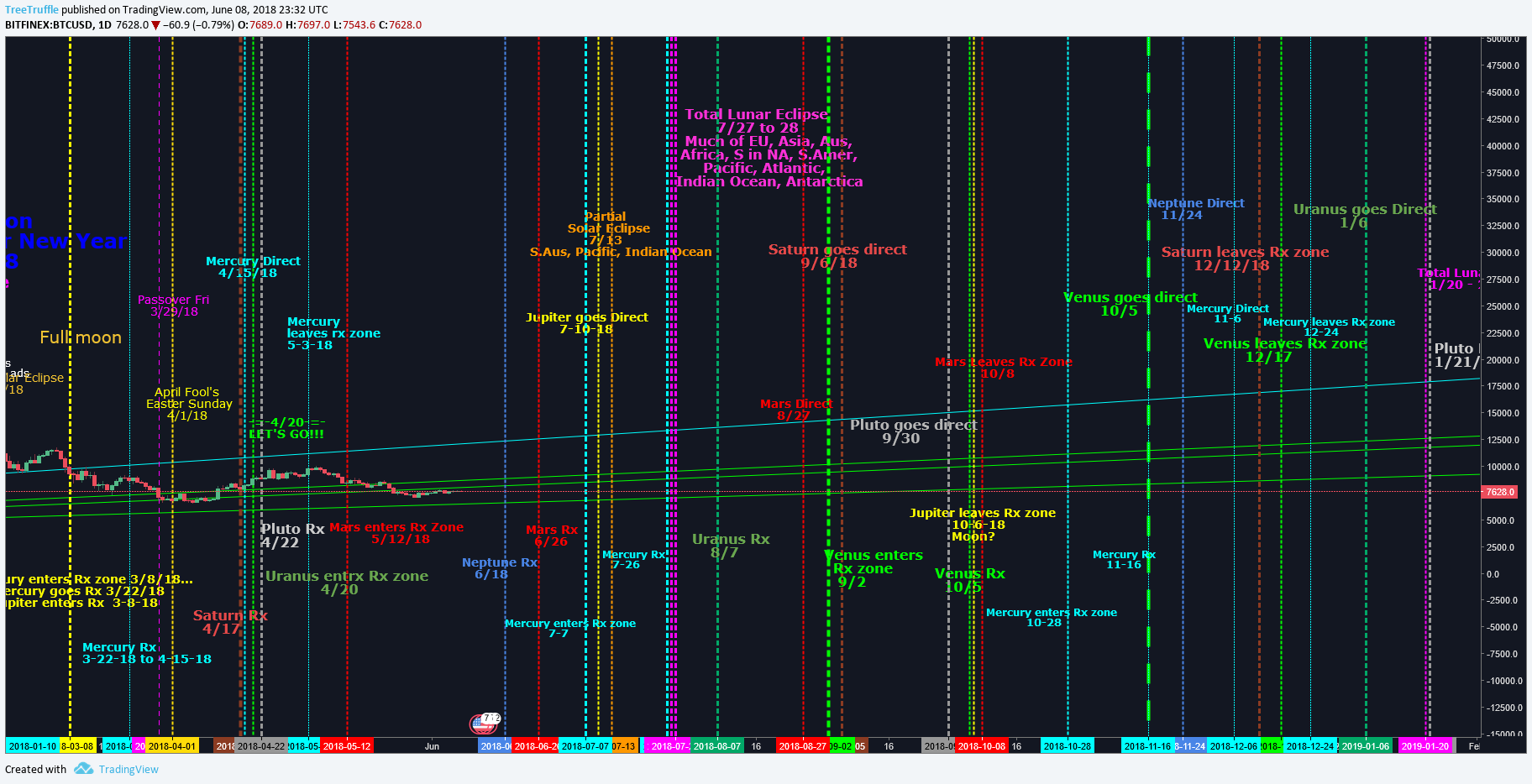The image size is (1532, 784).
Task: Click the Jupiter leaves Rx zone 10-6-18 label
Action: (982, 525)
